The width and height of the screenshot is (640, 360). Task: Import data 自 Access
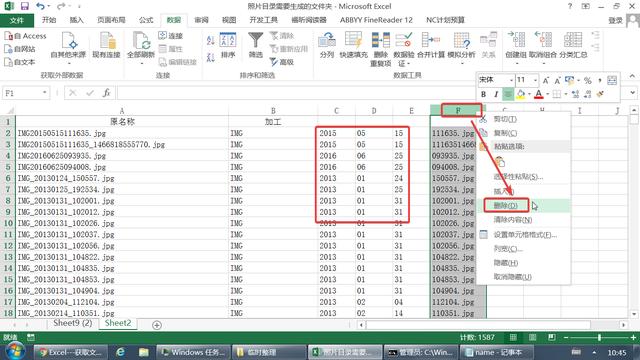(x=25, y=36)
